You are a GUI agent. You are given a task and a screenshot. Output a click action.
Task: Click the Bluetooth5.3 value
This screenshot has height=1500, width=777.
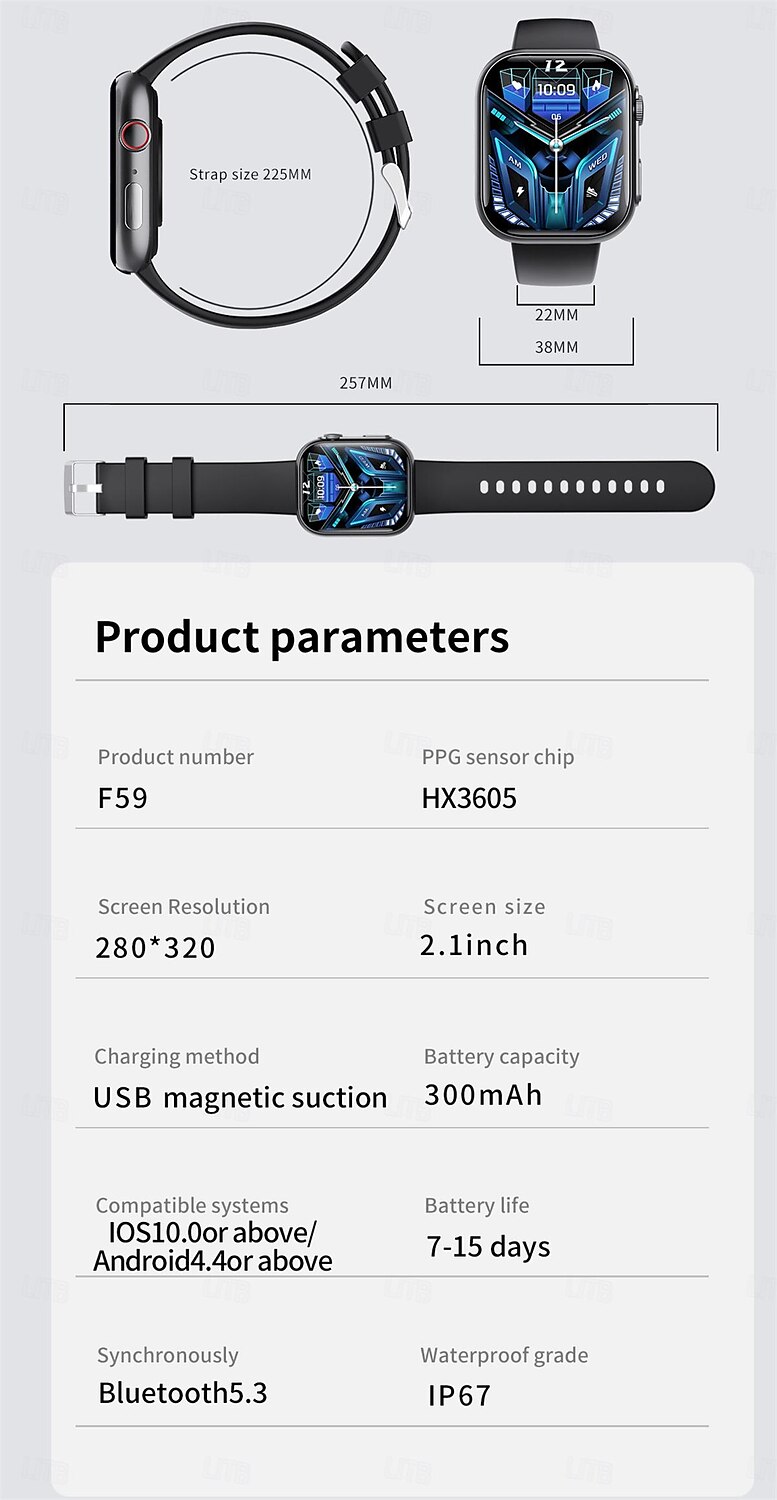coord(183,1393)
